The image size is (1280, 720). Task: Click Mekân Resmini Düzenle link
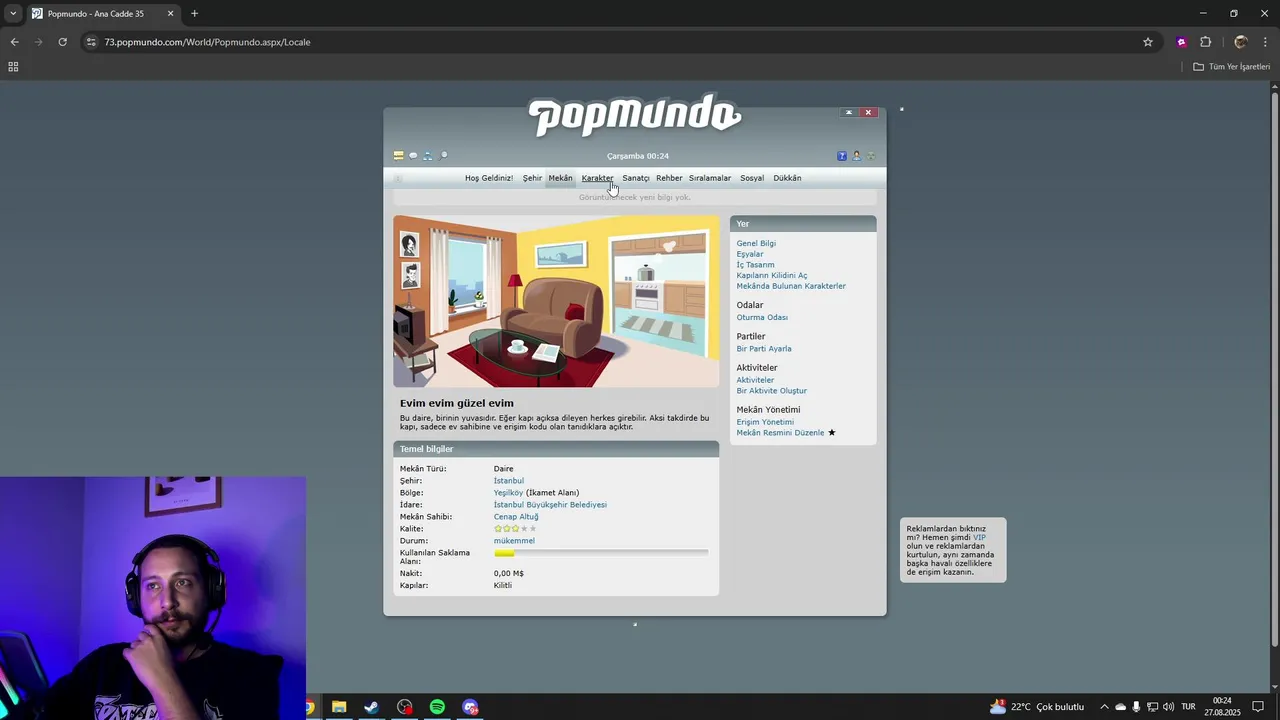pyautogui.click(x=780, y=433)
